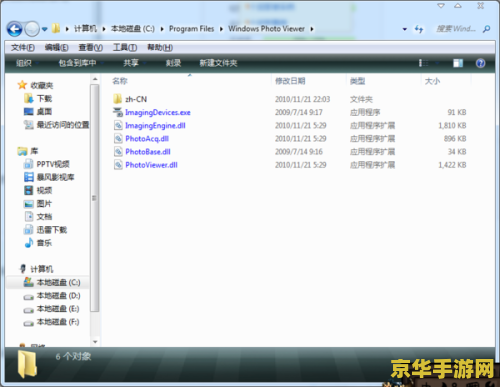This screenshot has height=387, width=500.
Task: Open the PPTV视频 library
Action: click(x=53, y=164)
